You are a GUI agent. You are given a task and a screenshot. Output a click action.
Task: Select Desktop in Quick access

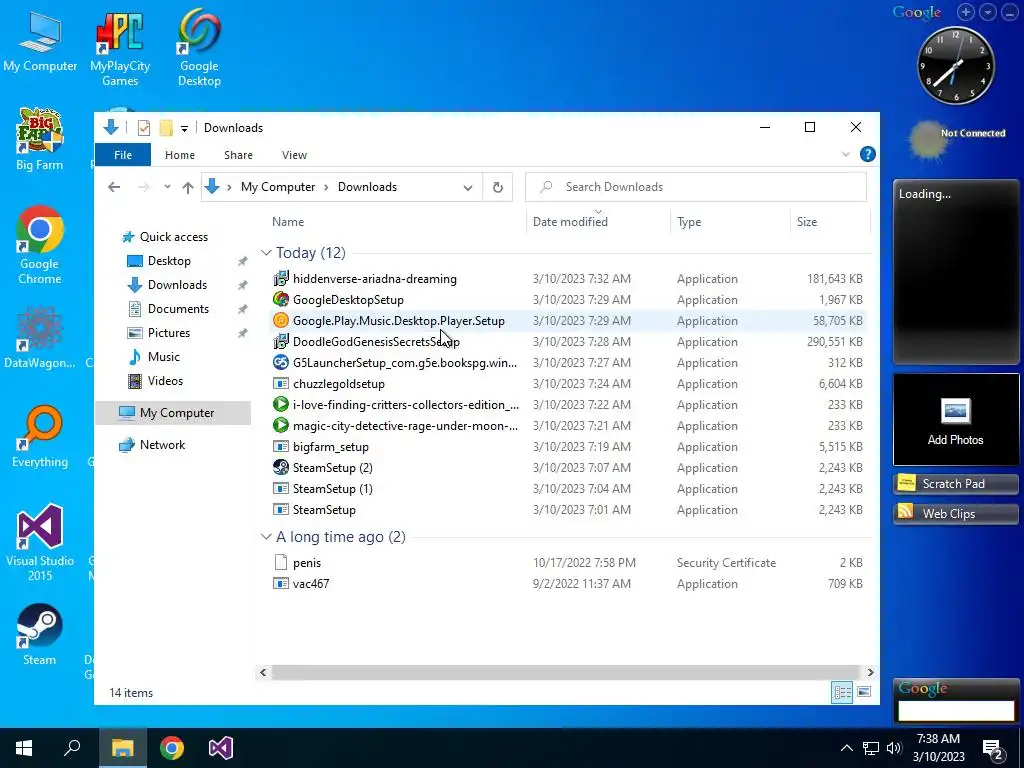(x=169, y=261)
